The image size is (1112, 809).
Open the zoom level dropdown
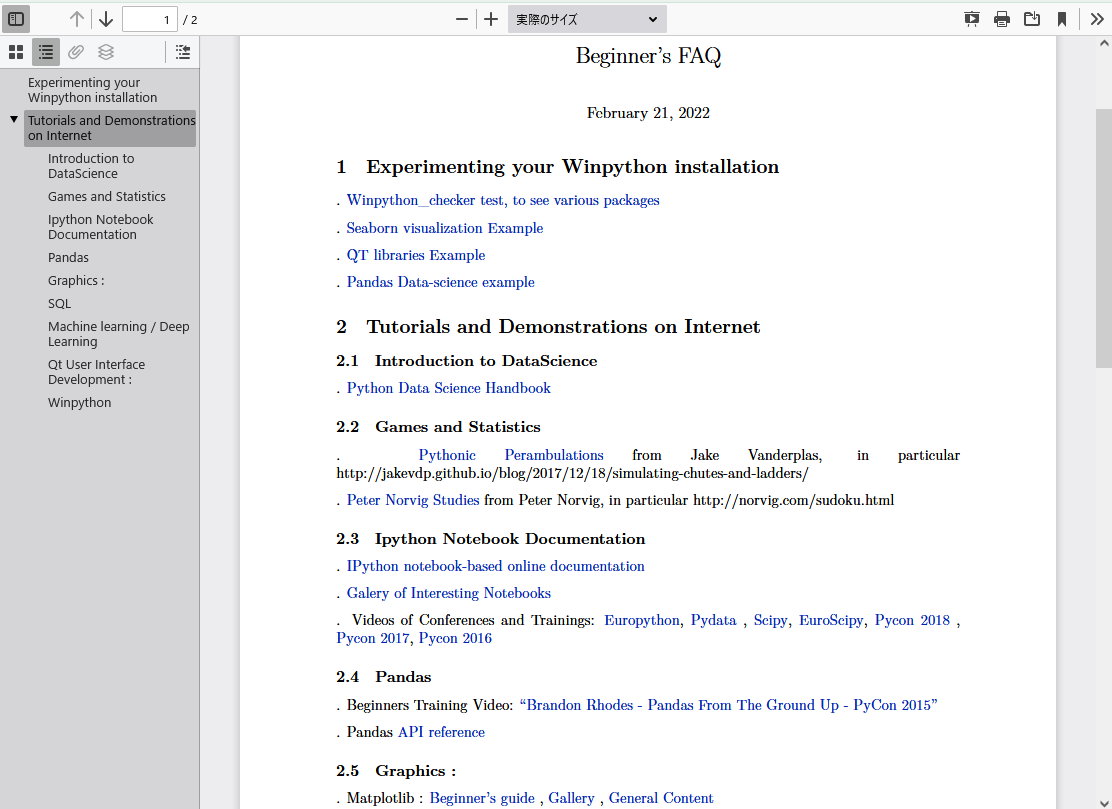coord(586,18)
